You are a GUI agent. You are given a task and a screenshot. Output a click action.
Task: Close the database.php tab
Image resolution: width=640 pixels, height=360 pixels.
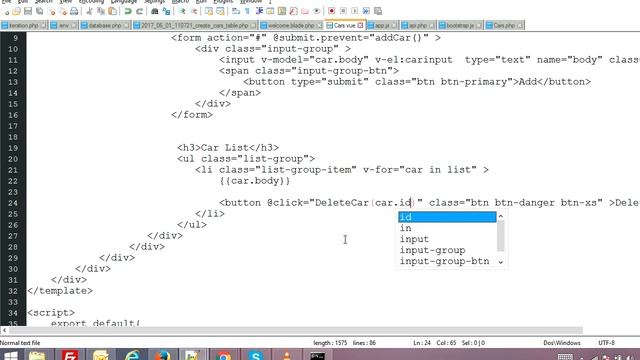pyautogui.click(x=126, y=25)
